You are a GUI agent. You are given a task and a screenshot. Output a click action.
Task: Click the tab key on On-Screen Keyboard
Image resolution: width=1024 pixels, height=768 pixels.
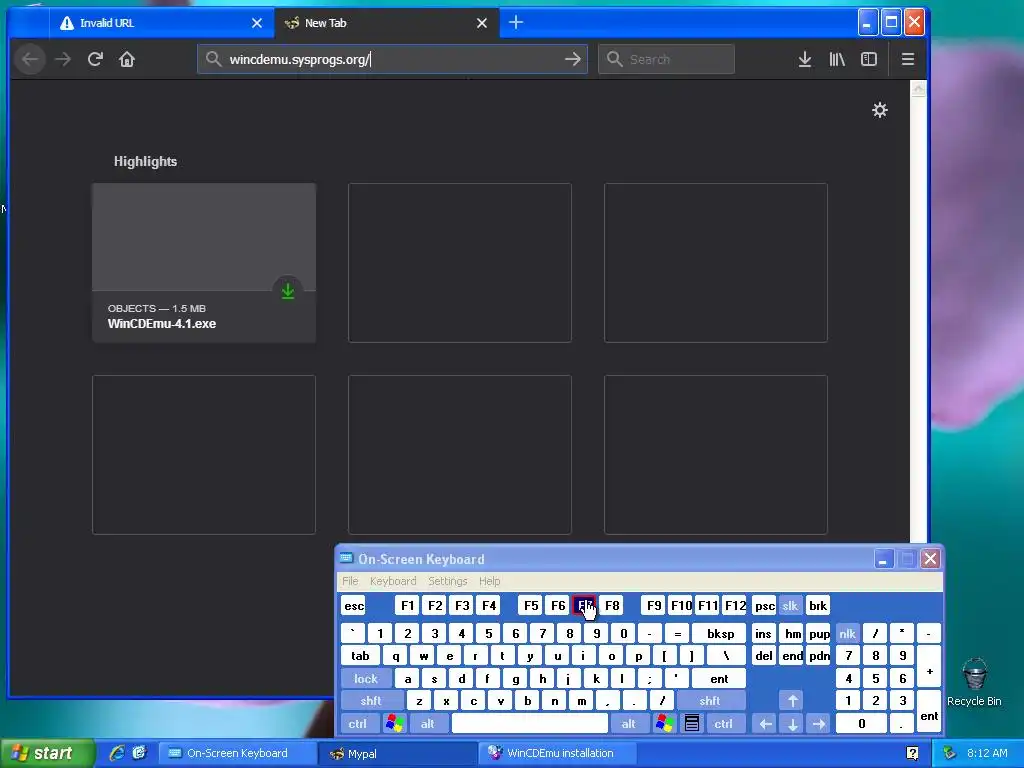pyautogui.click(x=360, y=656)
